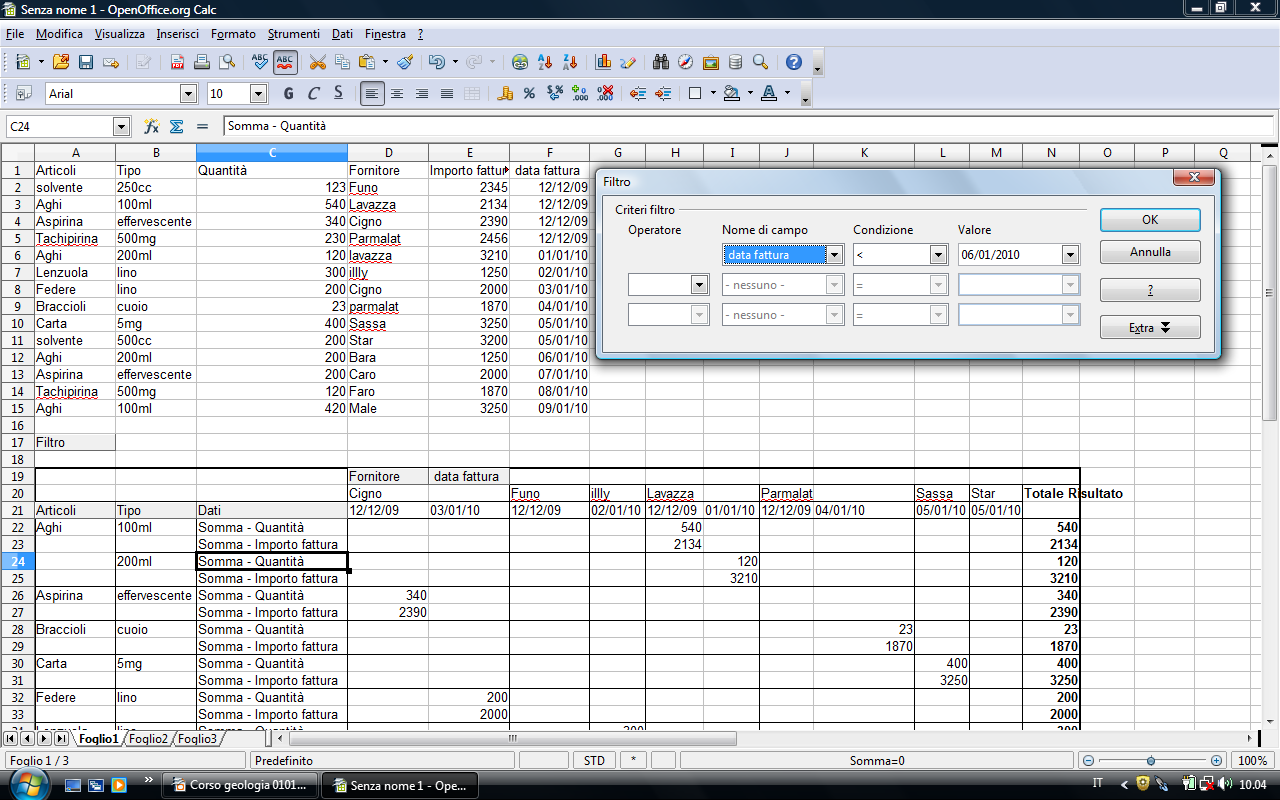Open OpenOffice Help
Image resolution: width=1280 pixels, height=800 pixels.
(x=794, y=62)
